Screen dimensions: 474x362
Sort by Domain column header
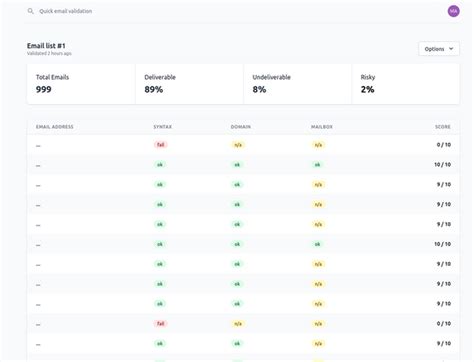click(x=241, y=127)
